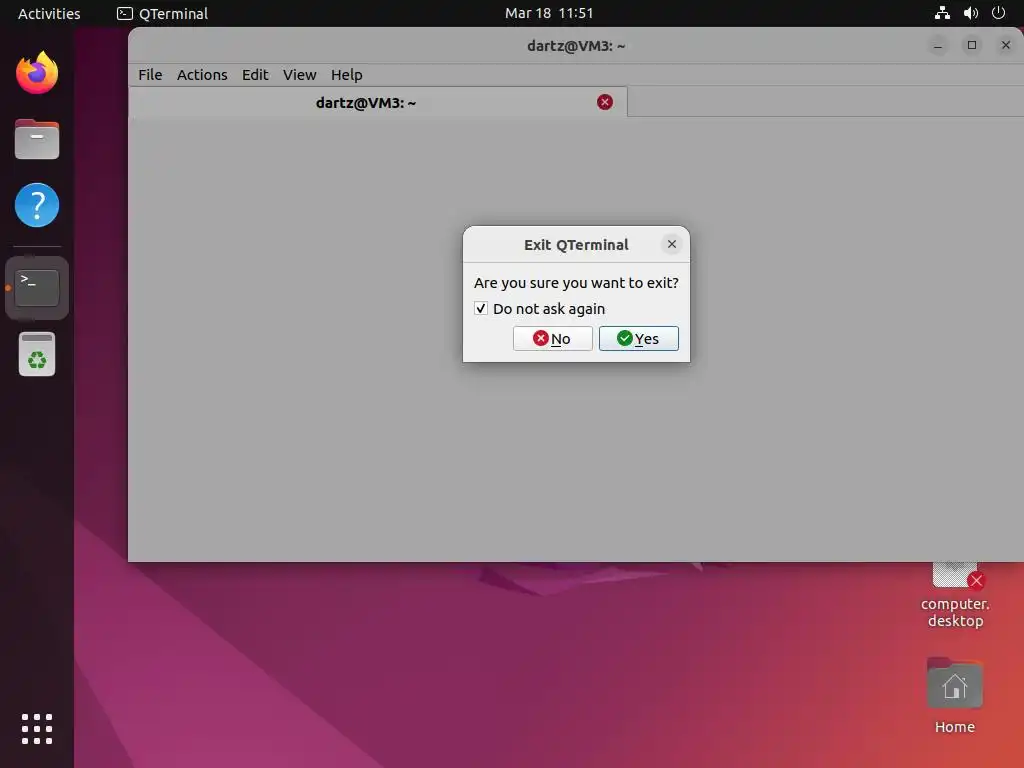Open Files manager from the dock
1024x768 pixels.
[37, 138]
